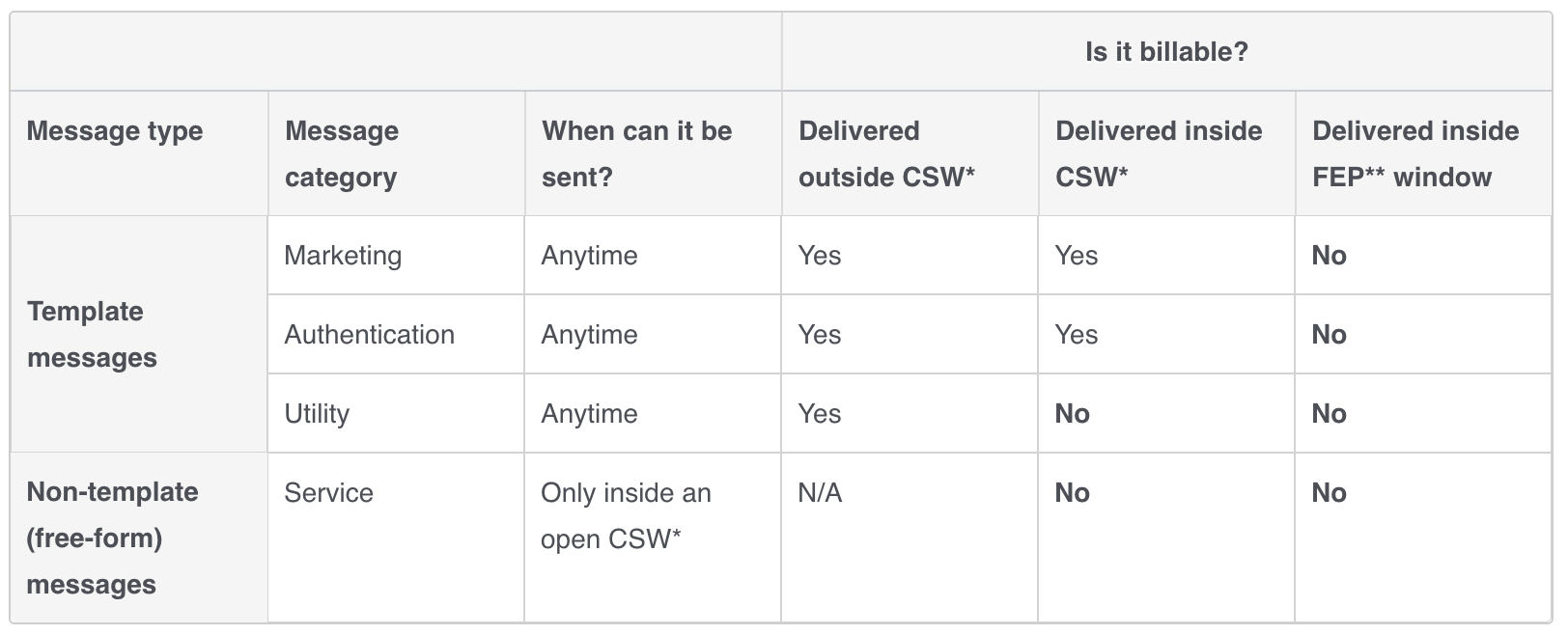Click the "Is it billable?" header cell
The width and height of the screenshot is (1568, 635).
pyautogui.click(x=1166, y=52)
